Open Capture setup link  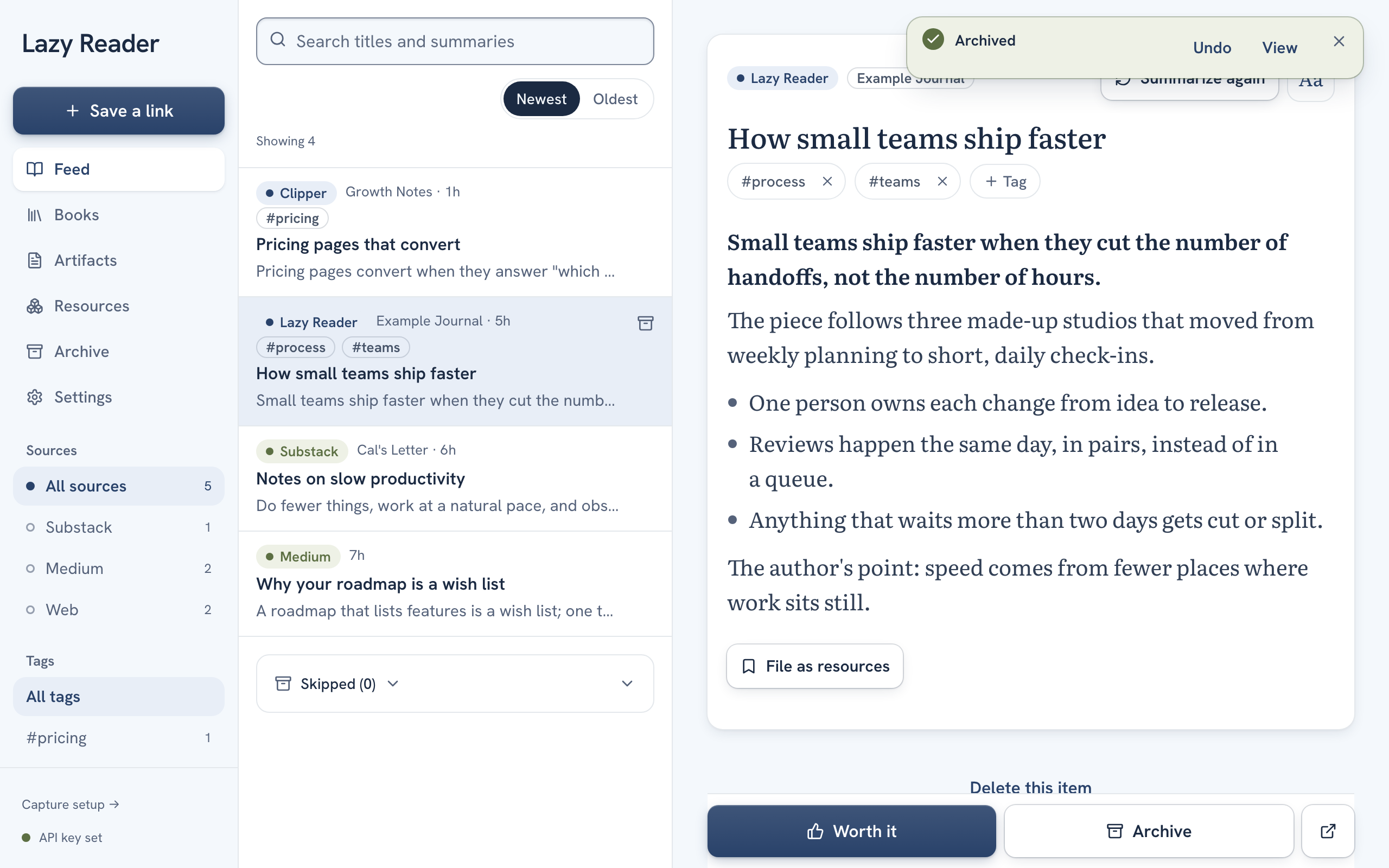pos(70,805)
